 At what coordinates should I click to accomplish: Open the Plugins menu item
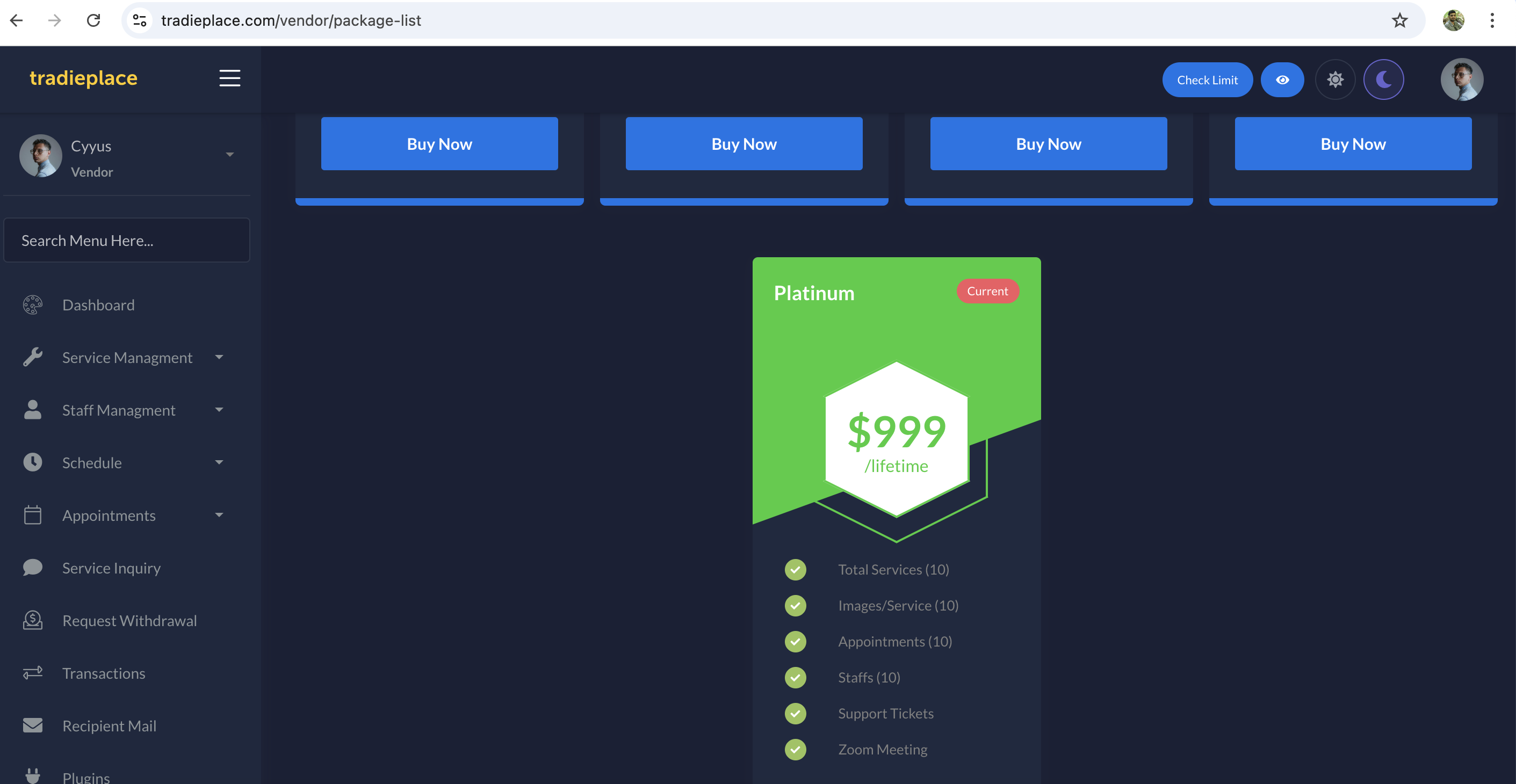[86, 776]
